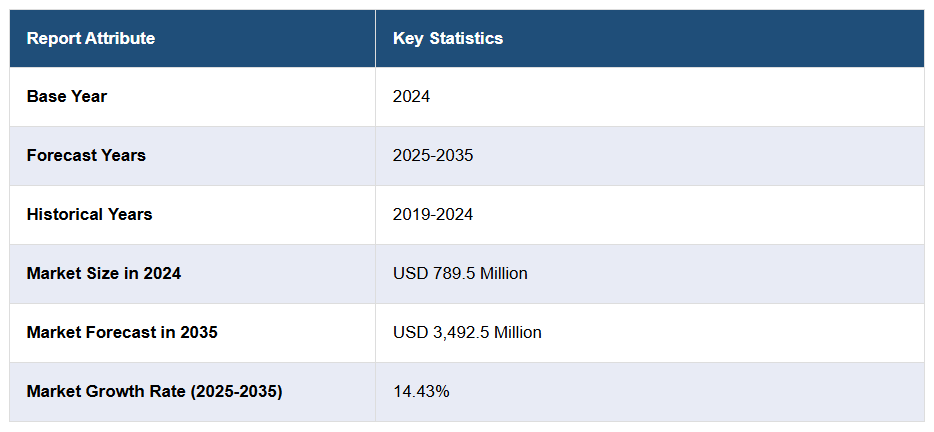Select the 'Market Forecast in 2035' label
The height and width of the screenshot is (432, 934).
pyautogui.click(x=122, y=332)
